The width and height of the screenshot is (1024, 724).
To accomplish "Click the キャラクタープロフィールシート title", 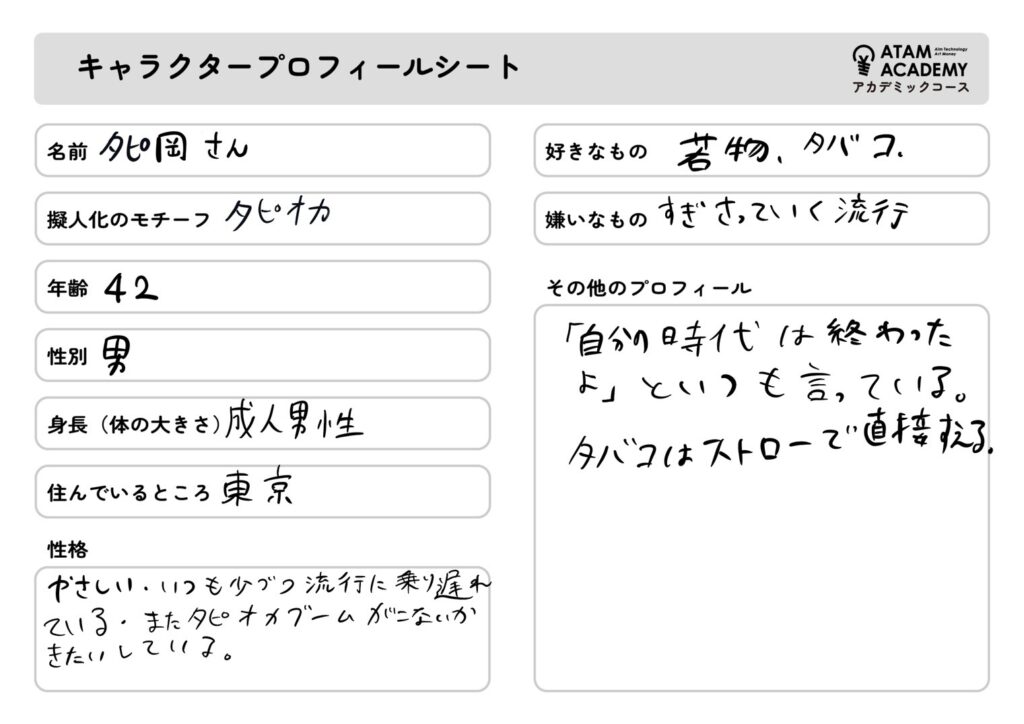I will click(299, 67).
